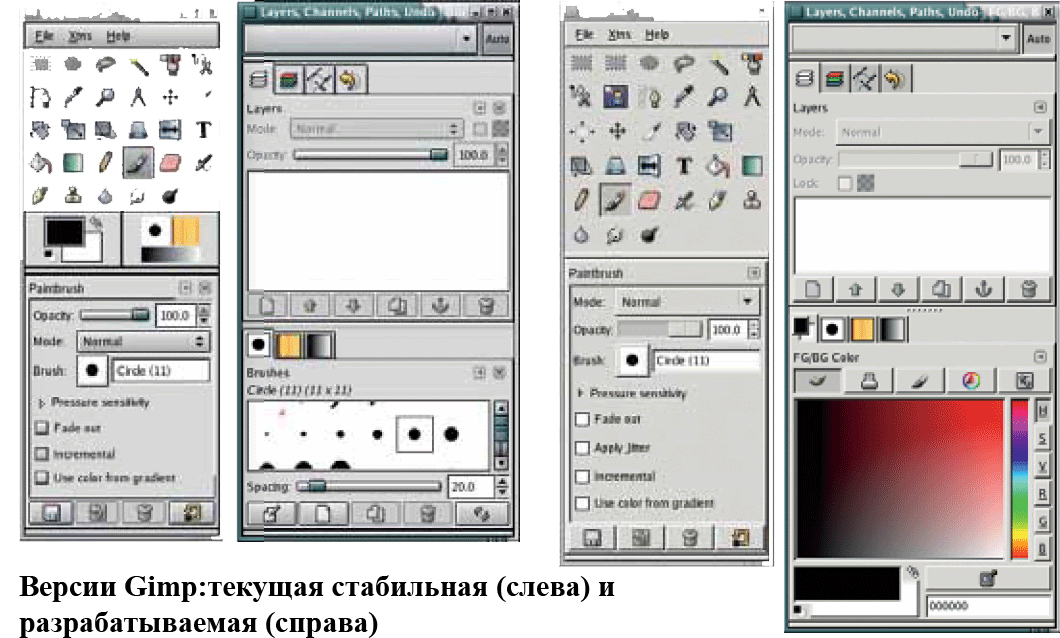Select Pencil tool in left toolbox
The width and height of the screenshot is (1060, 638).
tap(105, 162)
